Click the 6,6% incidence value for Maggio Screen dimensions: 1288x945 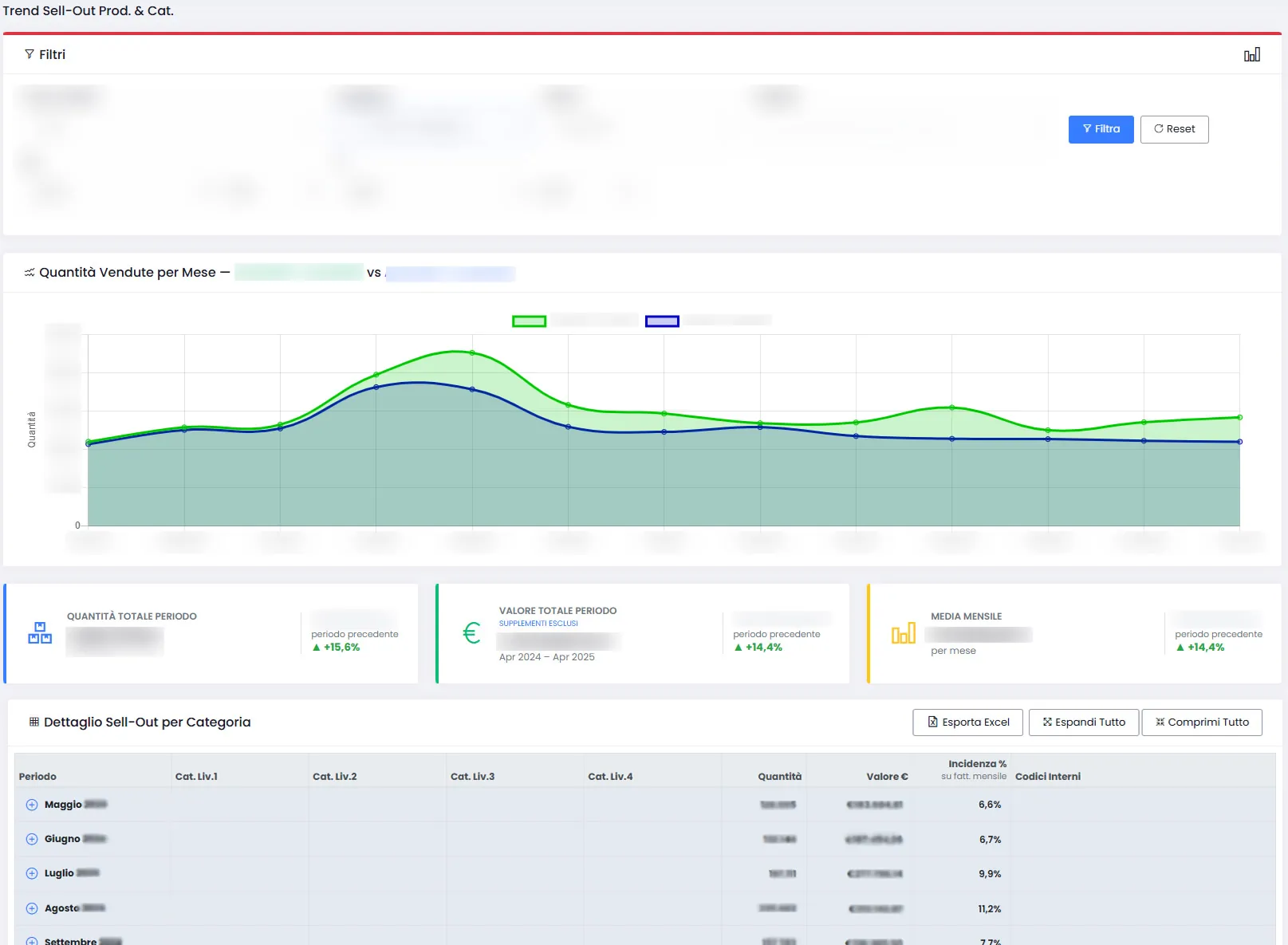[990, 805]
